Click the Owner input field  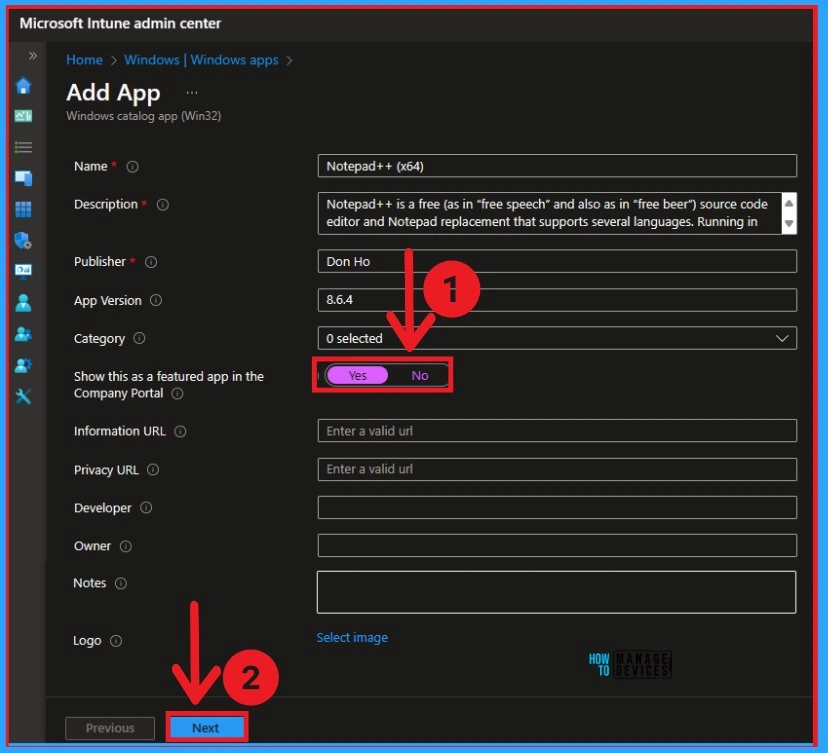tap(557, 545)
